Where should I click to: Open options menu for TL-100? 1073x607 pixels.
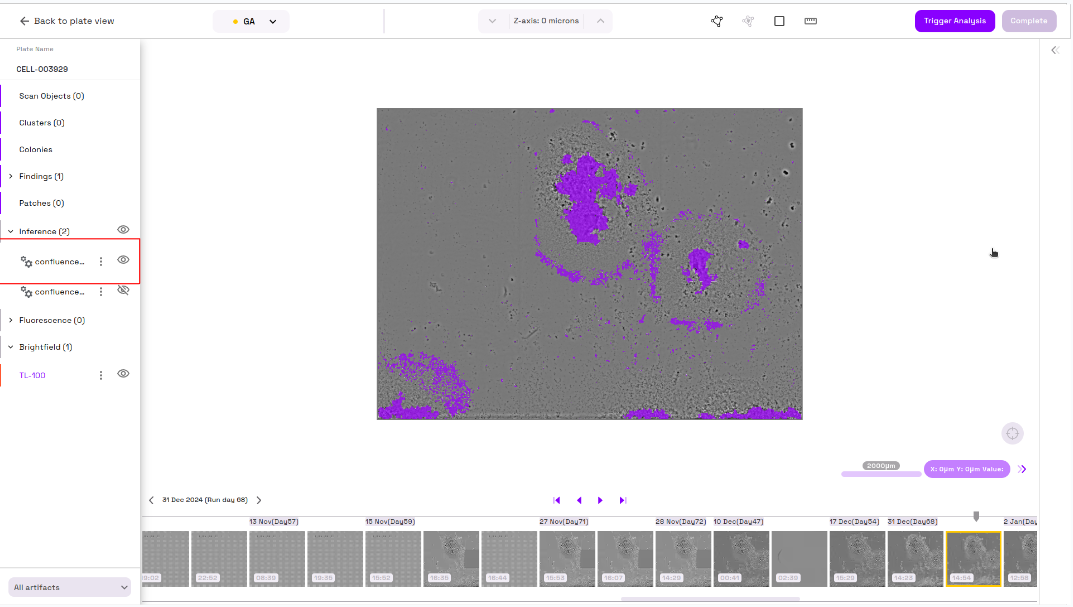[x=100, y=375]
